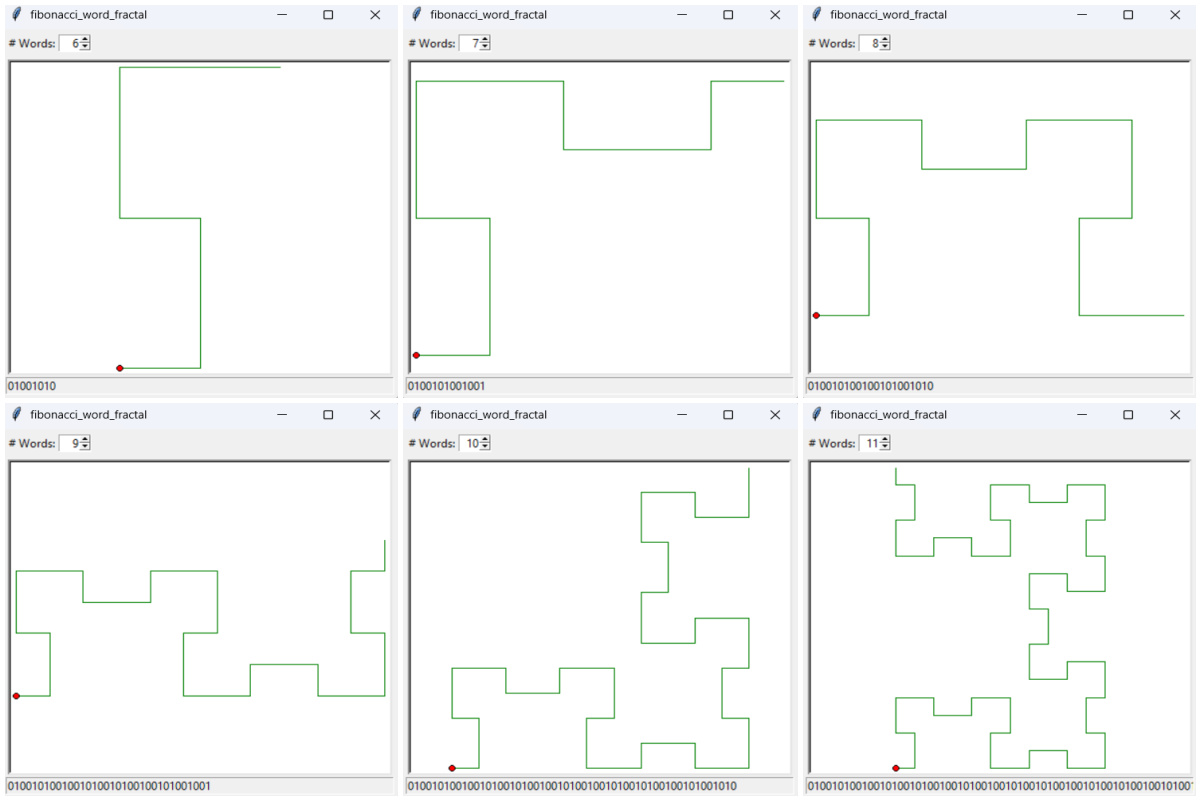The width and height of the screenshot is (1200, 800).
Task: Click the '# Words:' label in the 6-words window
Action: 32,43
